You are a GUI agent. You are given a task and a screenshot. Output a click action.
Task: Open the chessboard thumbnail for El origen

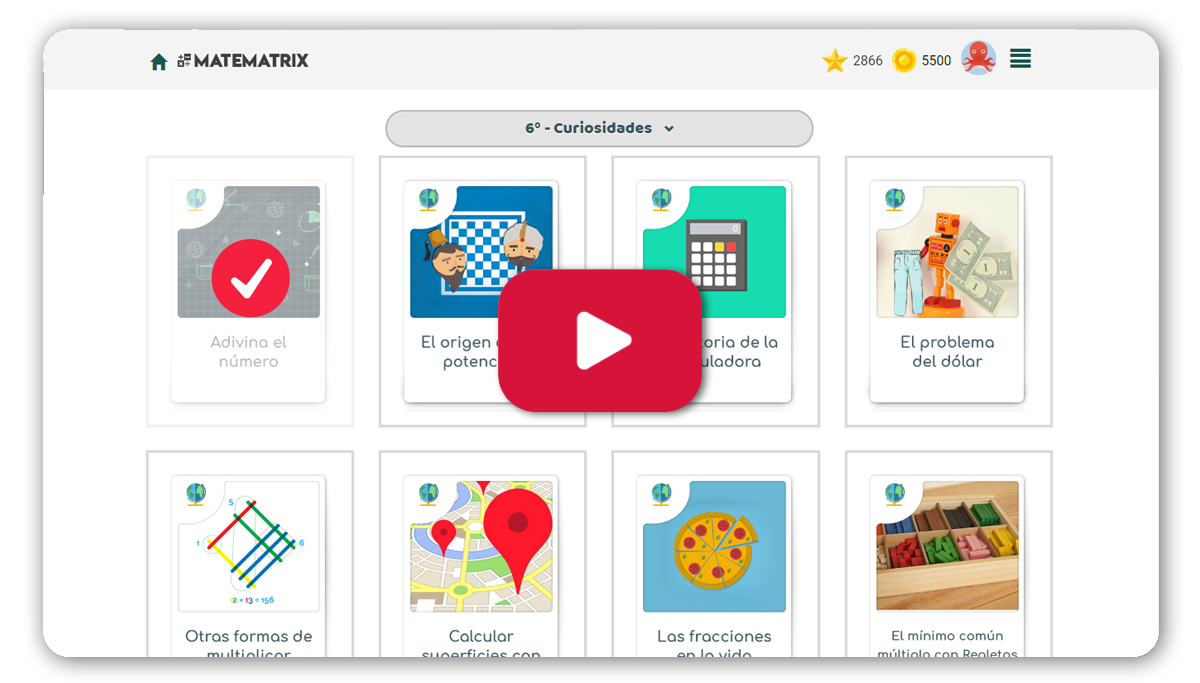(x=481, y=252)
